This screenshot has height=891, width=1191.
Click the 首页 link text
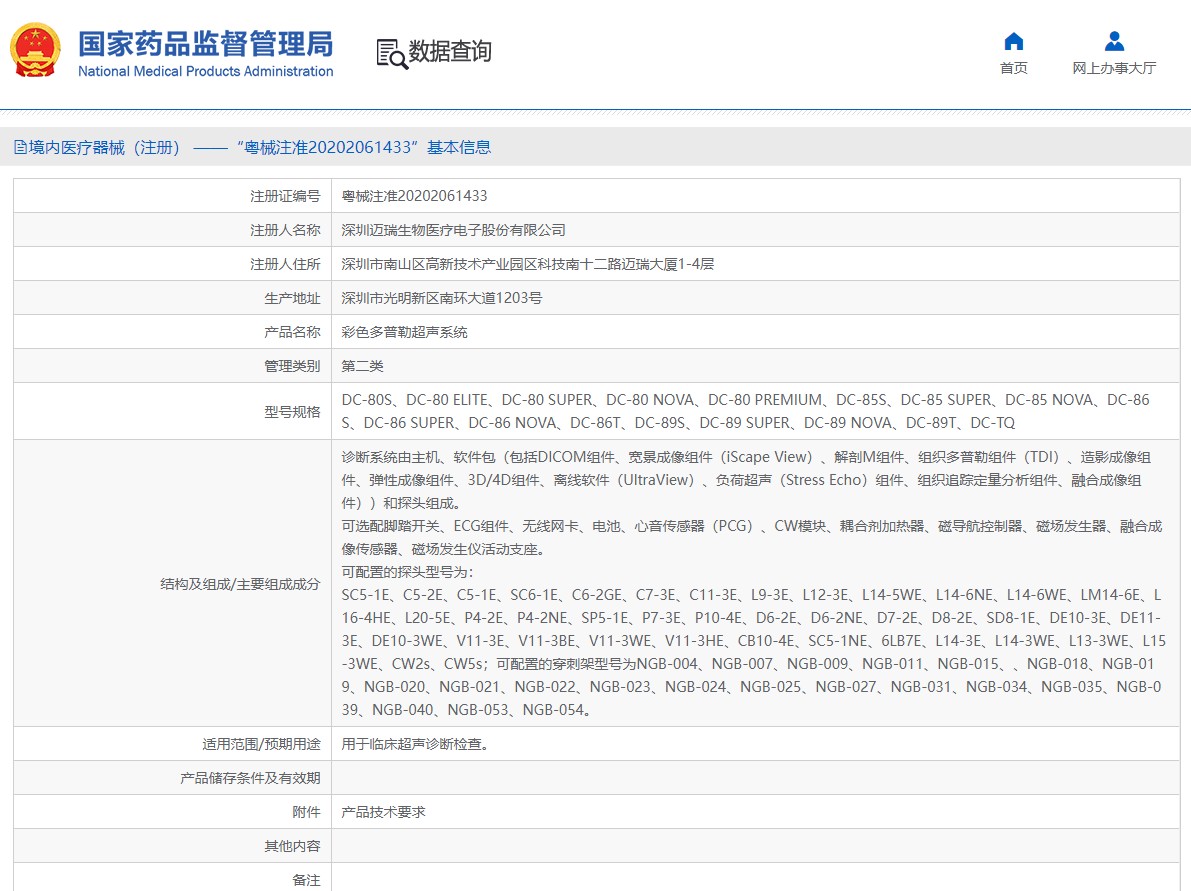point(1013,68)
